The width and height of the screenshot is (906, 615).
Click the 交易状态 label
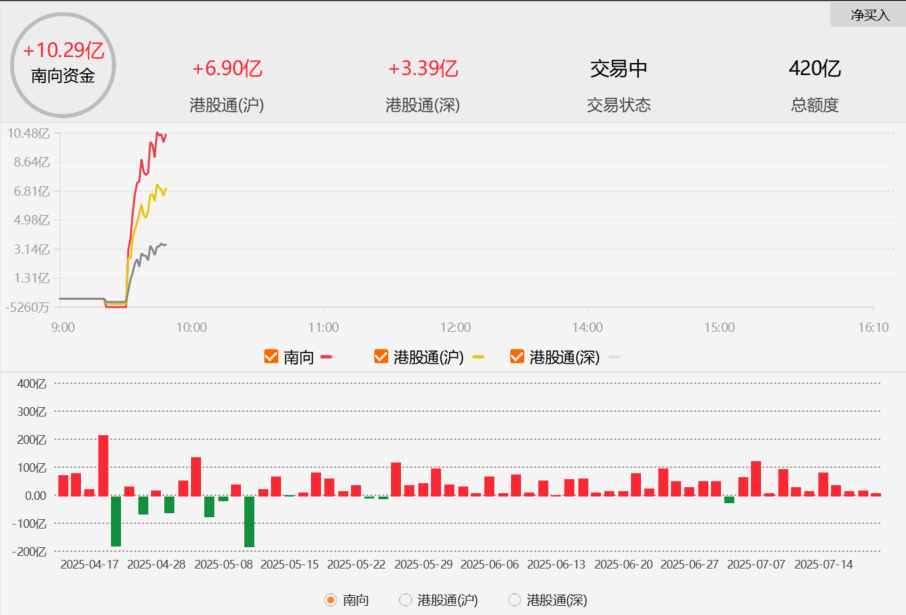tap(618, 105)
